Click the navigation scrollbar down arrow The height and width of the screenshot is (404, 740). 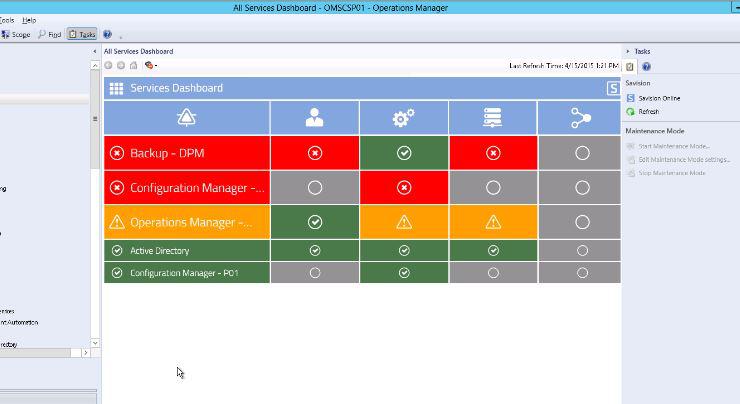tap(95, 343)
